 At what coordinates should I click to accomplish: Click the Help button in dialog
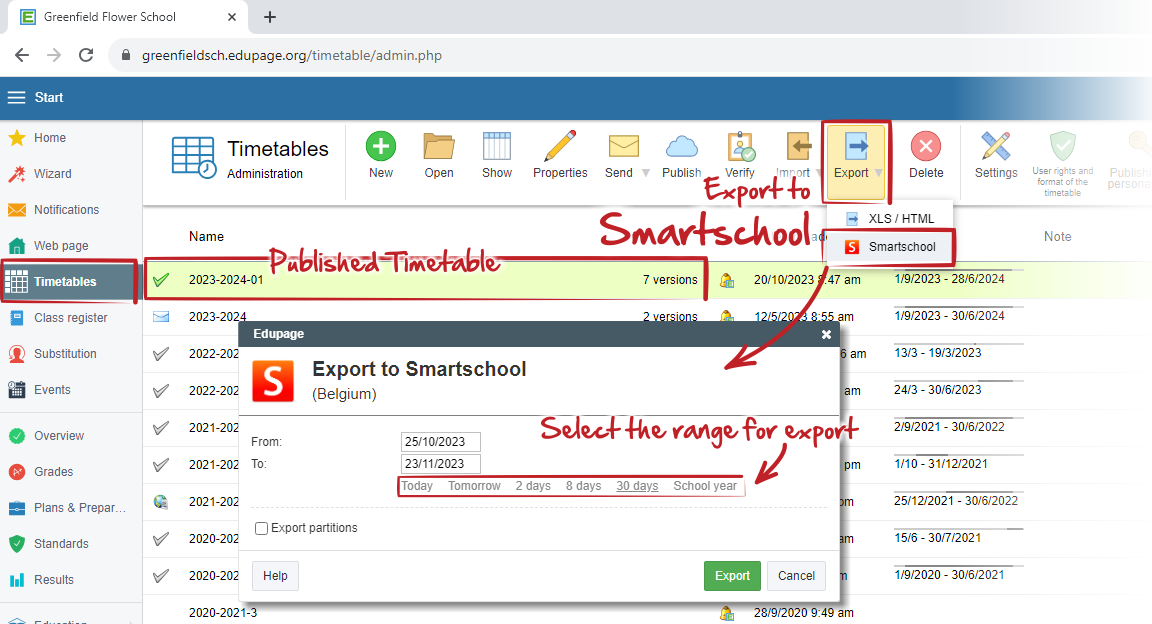pyautogui.click(x=275, y=575)
